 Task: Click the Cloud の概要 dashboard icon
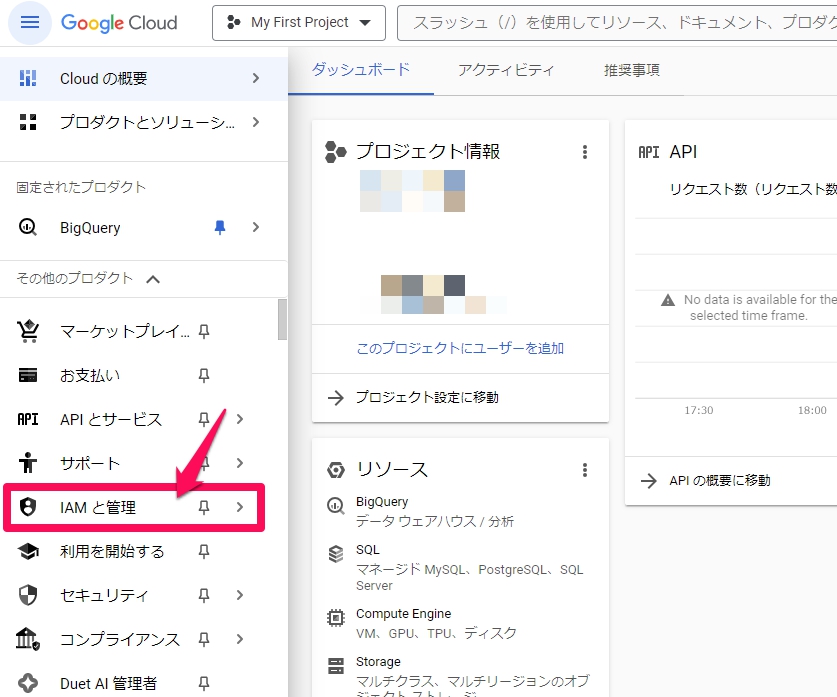[x=28, y=78]
